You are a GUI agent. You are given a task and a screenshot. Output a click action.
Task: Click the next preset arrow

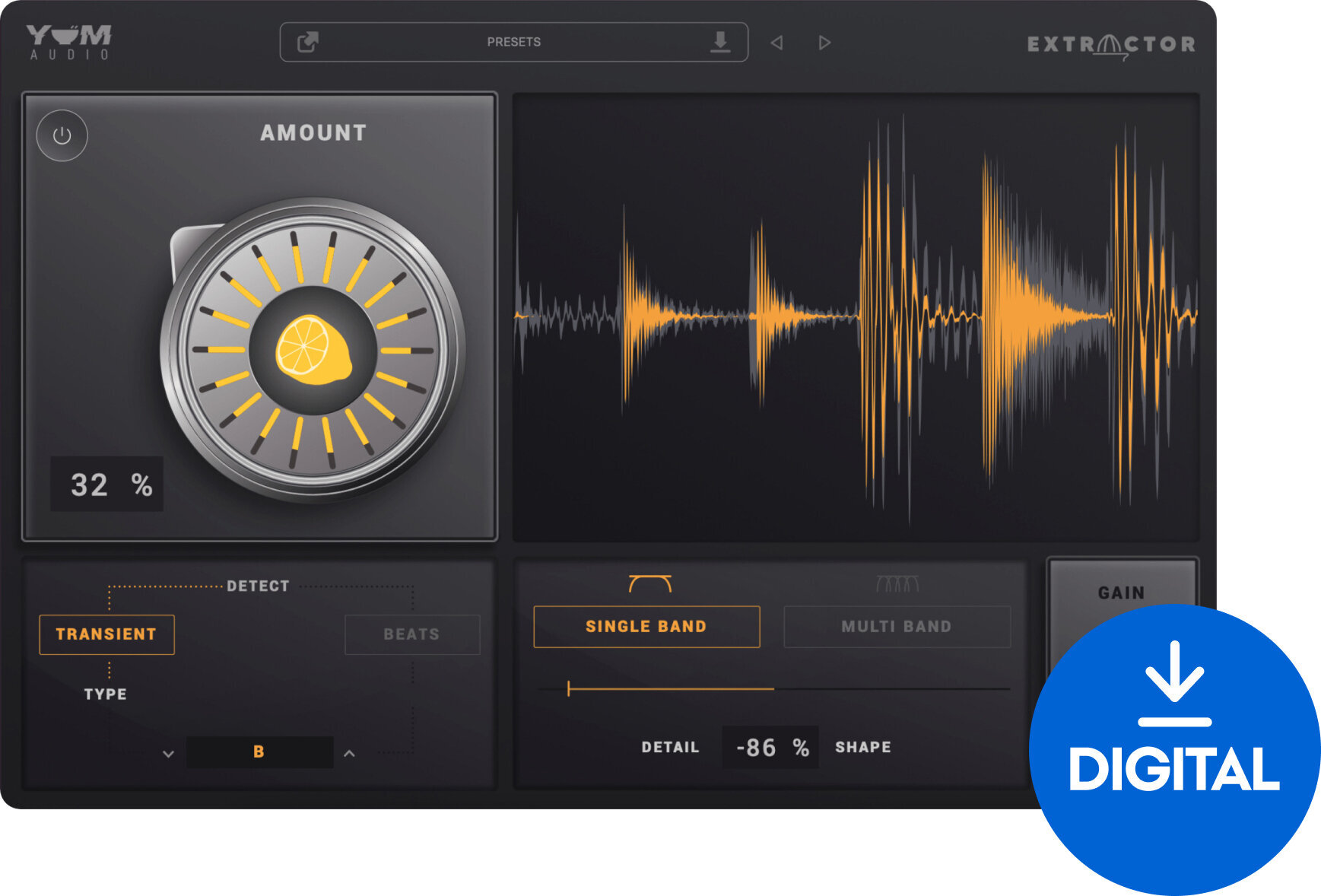point(824,42)
